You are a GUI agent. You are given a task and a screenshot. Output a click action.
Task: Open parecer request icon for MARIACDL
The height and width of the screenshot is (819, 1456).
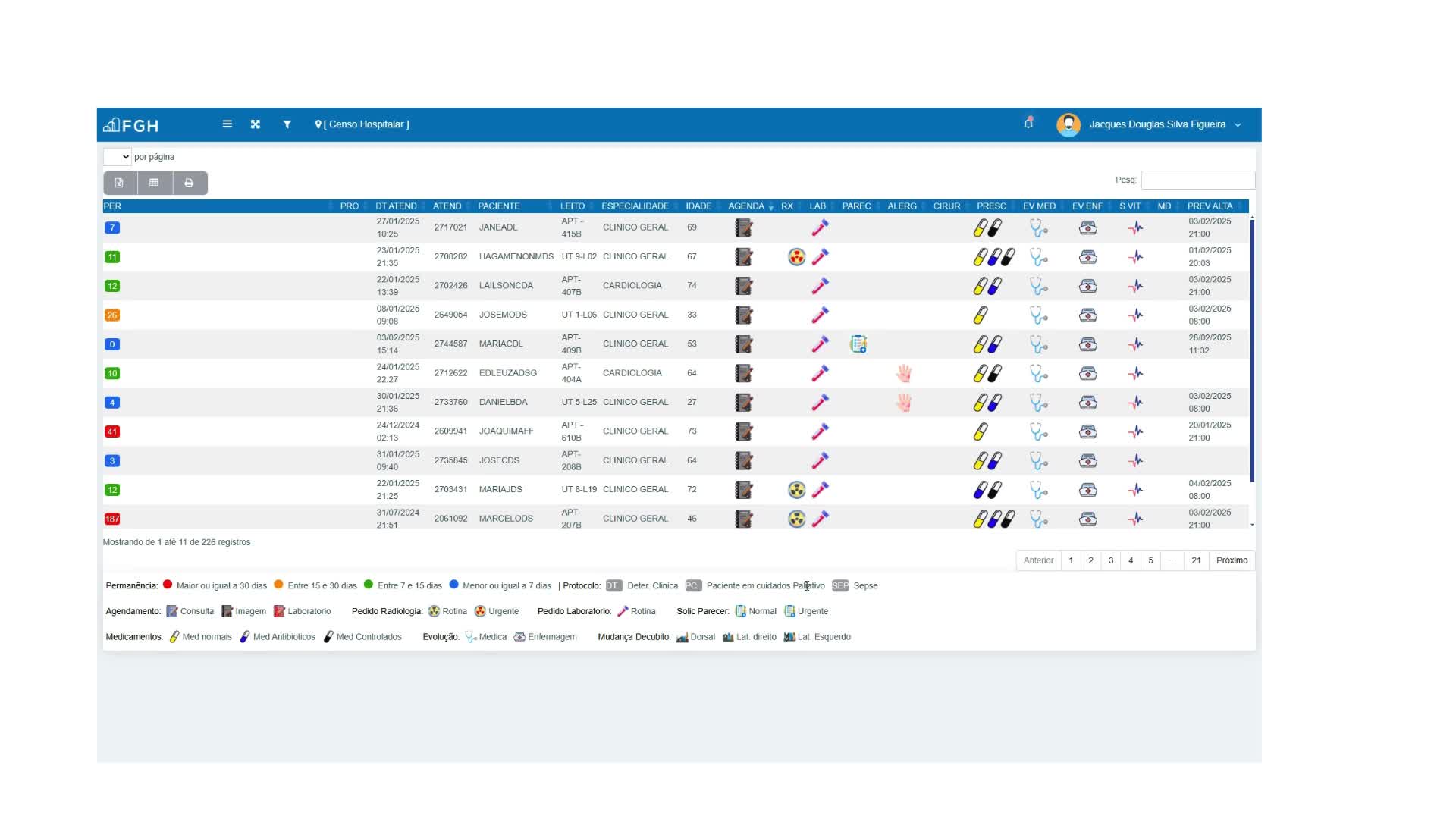858,344
